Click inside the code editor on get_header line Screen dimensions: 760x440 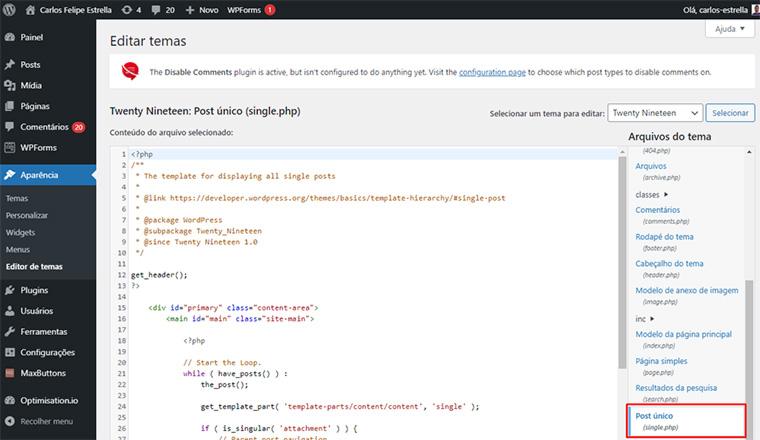(x=159, y=274)
